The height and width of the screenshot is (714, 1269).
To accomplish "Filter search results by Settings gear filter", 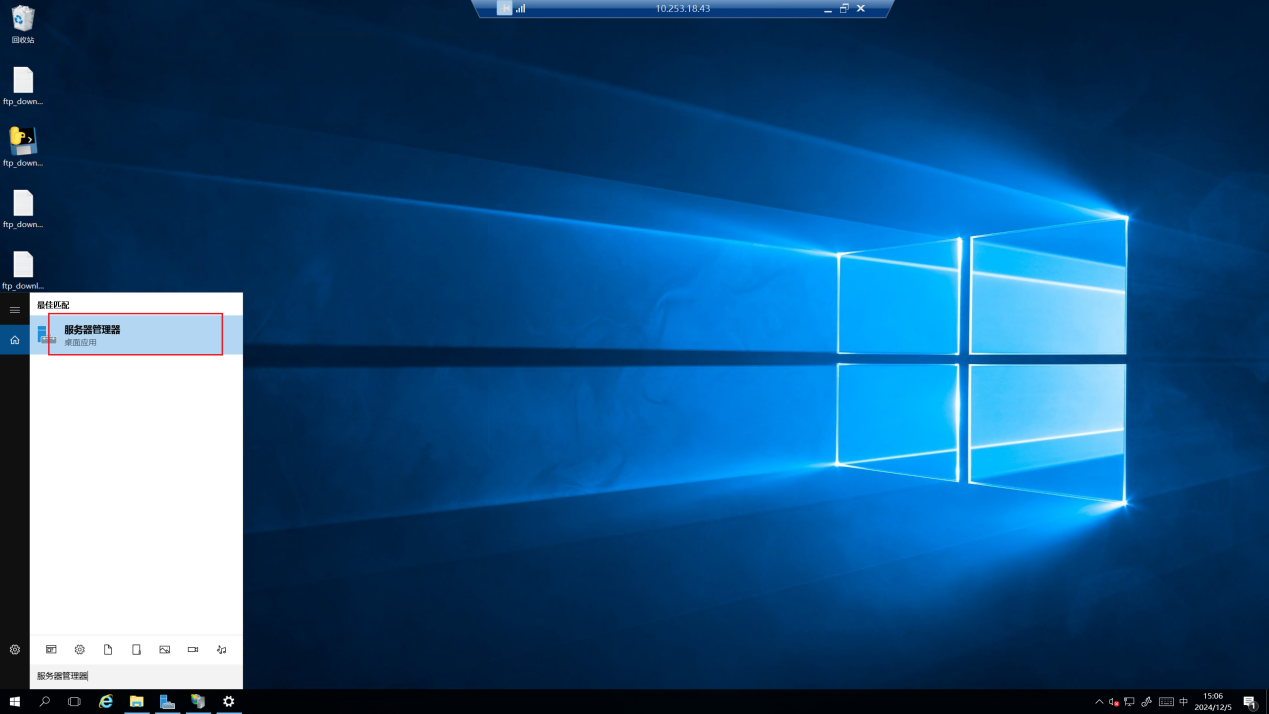I will [x=80, y=649].
